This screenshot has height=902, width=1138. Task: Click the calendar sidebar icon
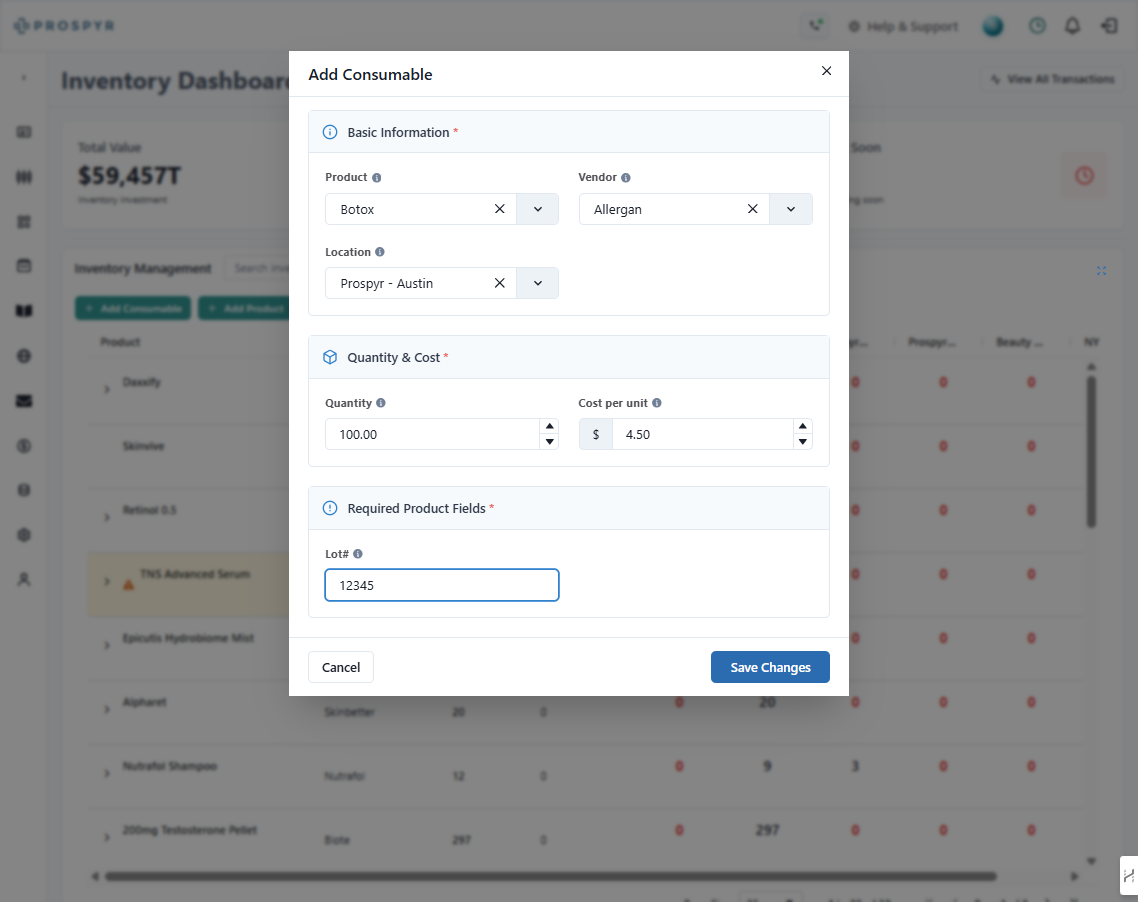tap(24, 266)
